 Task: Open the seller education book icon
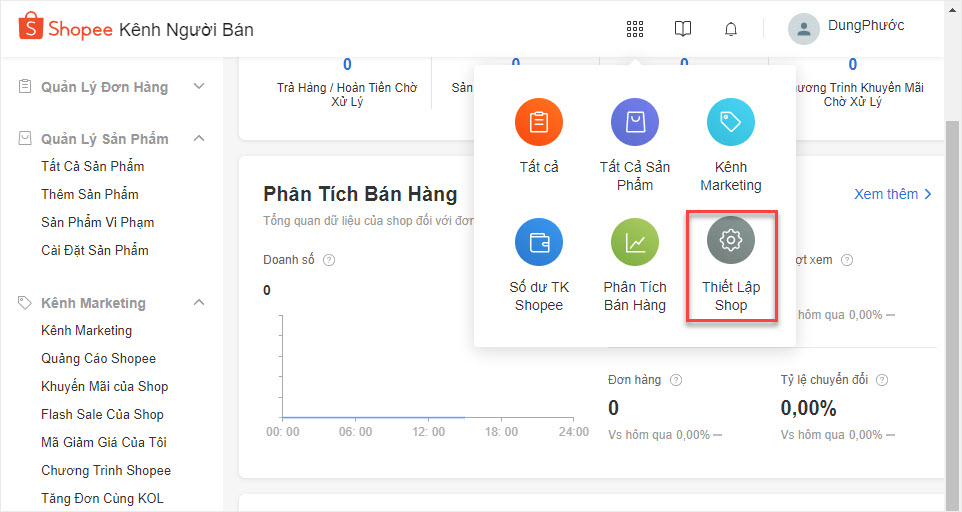683,29
